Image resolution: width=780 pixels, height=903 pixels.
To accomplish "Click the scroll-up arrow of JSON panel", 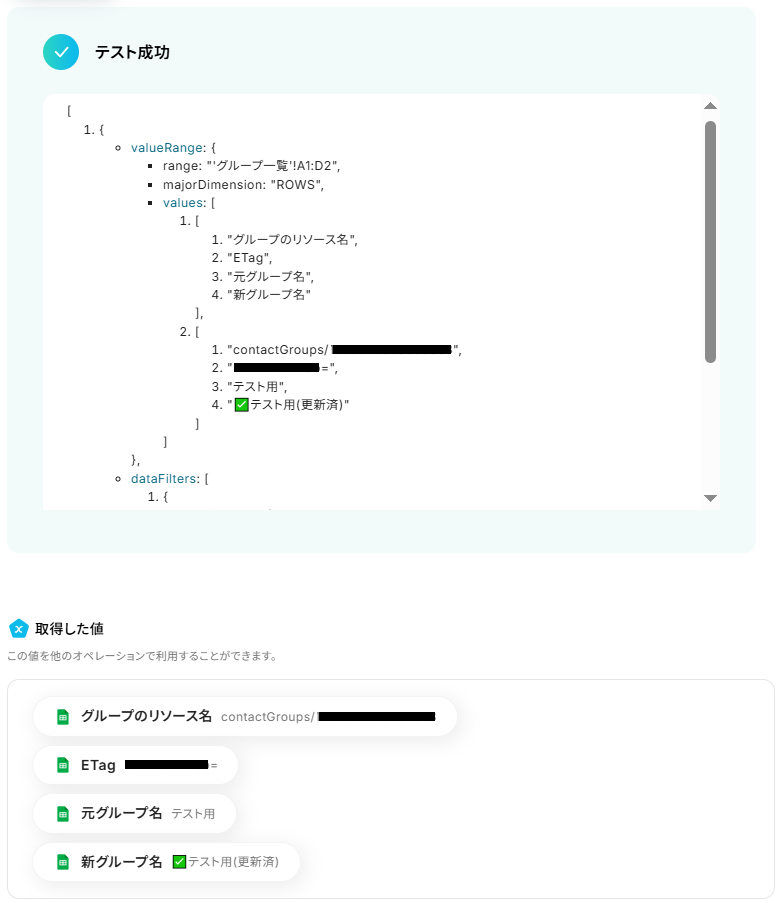I will pos(710,106).
